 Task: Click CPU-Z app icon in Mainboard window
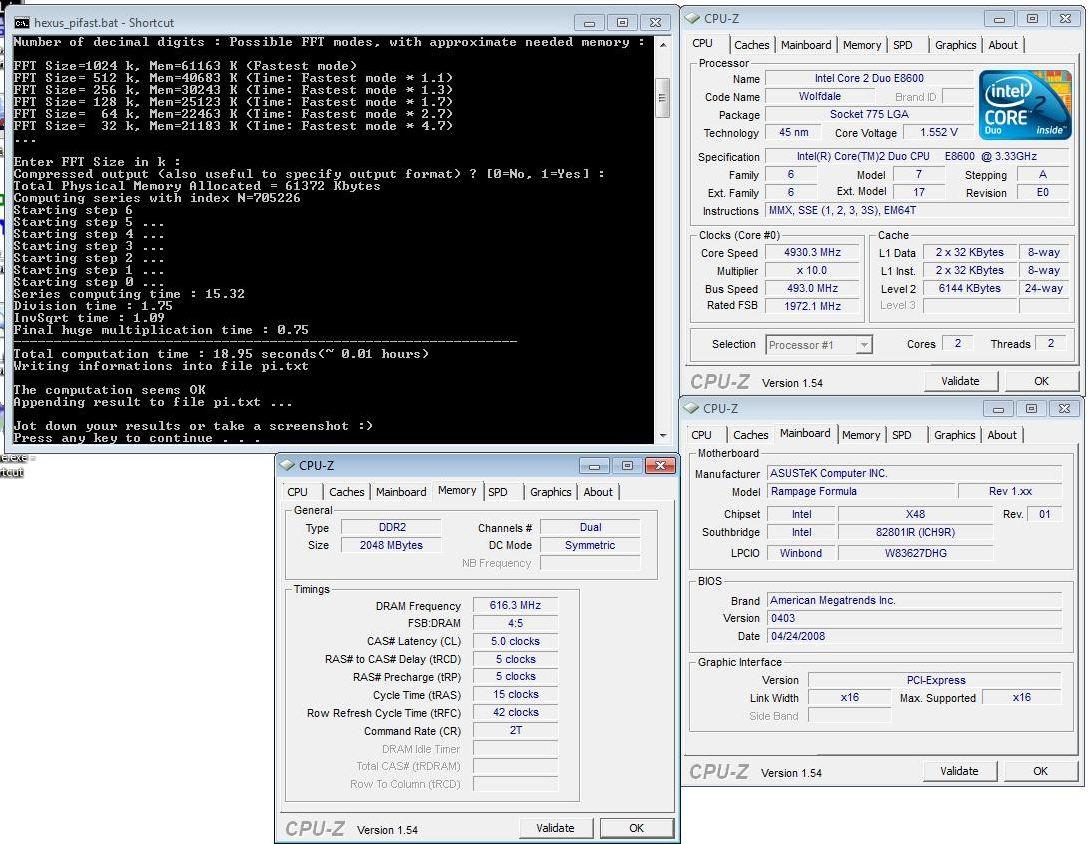coord(692,408)
